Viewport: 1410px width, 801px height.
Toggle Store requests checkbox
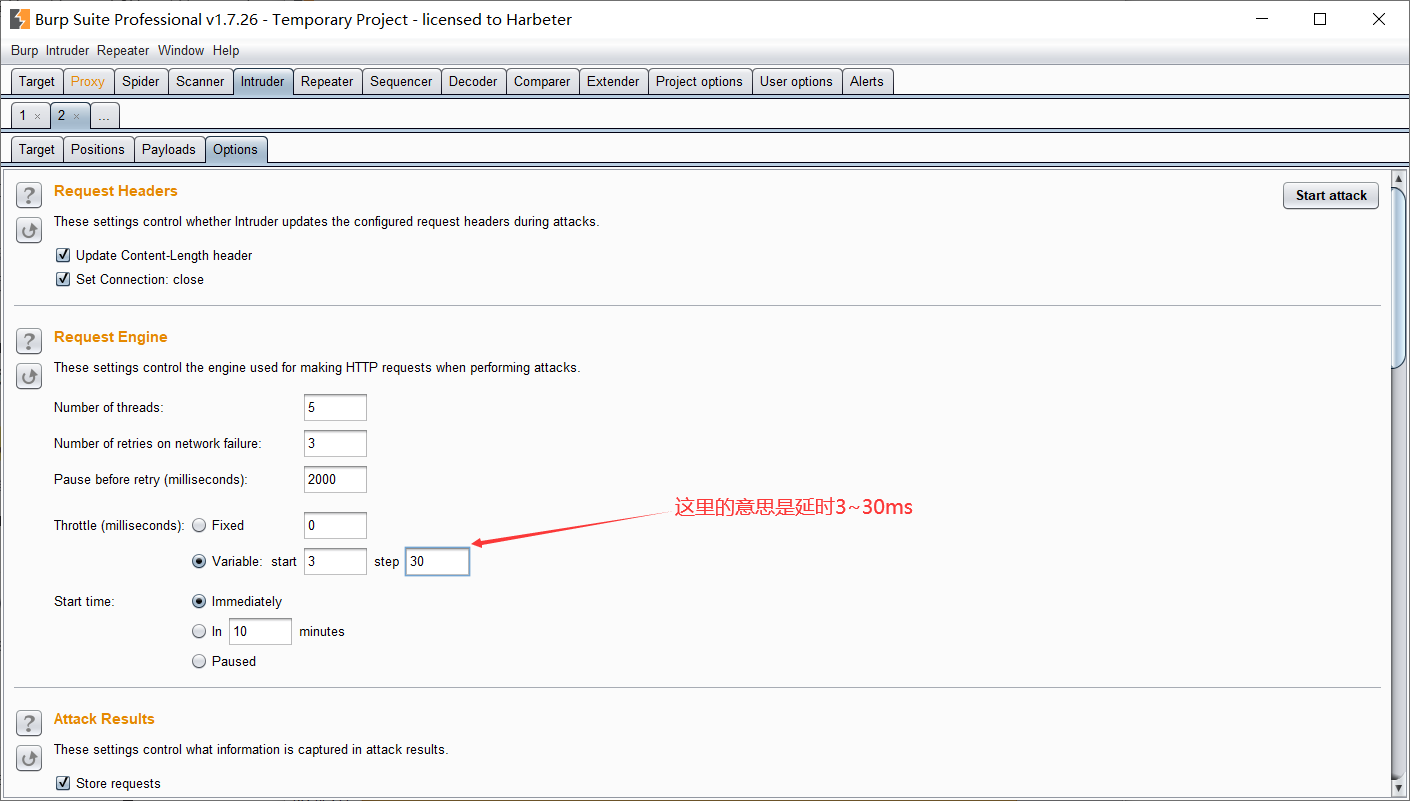63,783
